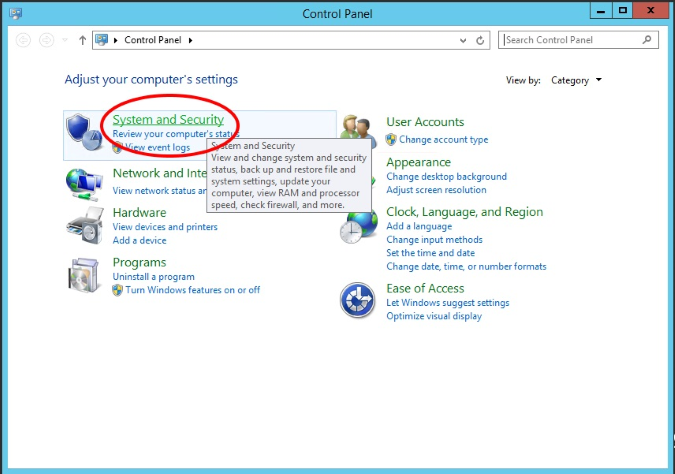Expand the arrow before Control Panel breadcrumb
This screenshot has height=474, width=675.
click(x=115, y=40)
